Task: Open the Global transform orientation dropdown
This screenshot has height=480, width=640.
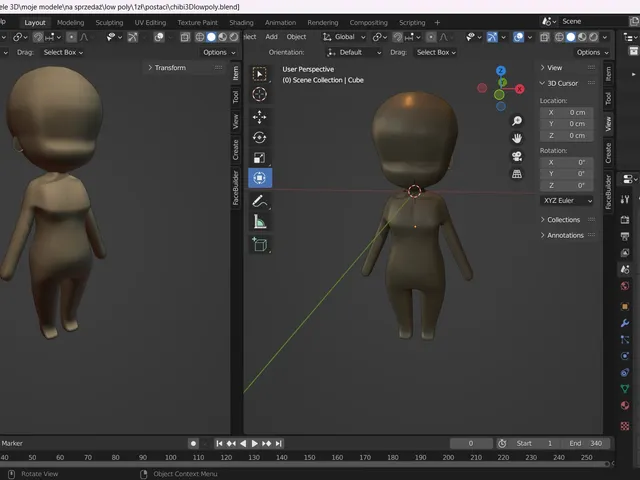Action: click(344, 37)
